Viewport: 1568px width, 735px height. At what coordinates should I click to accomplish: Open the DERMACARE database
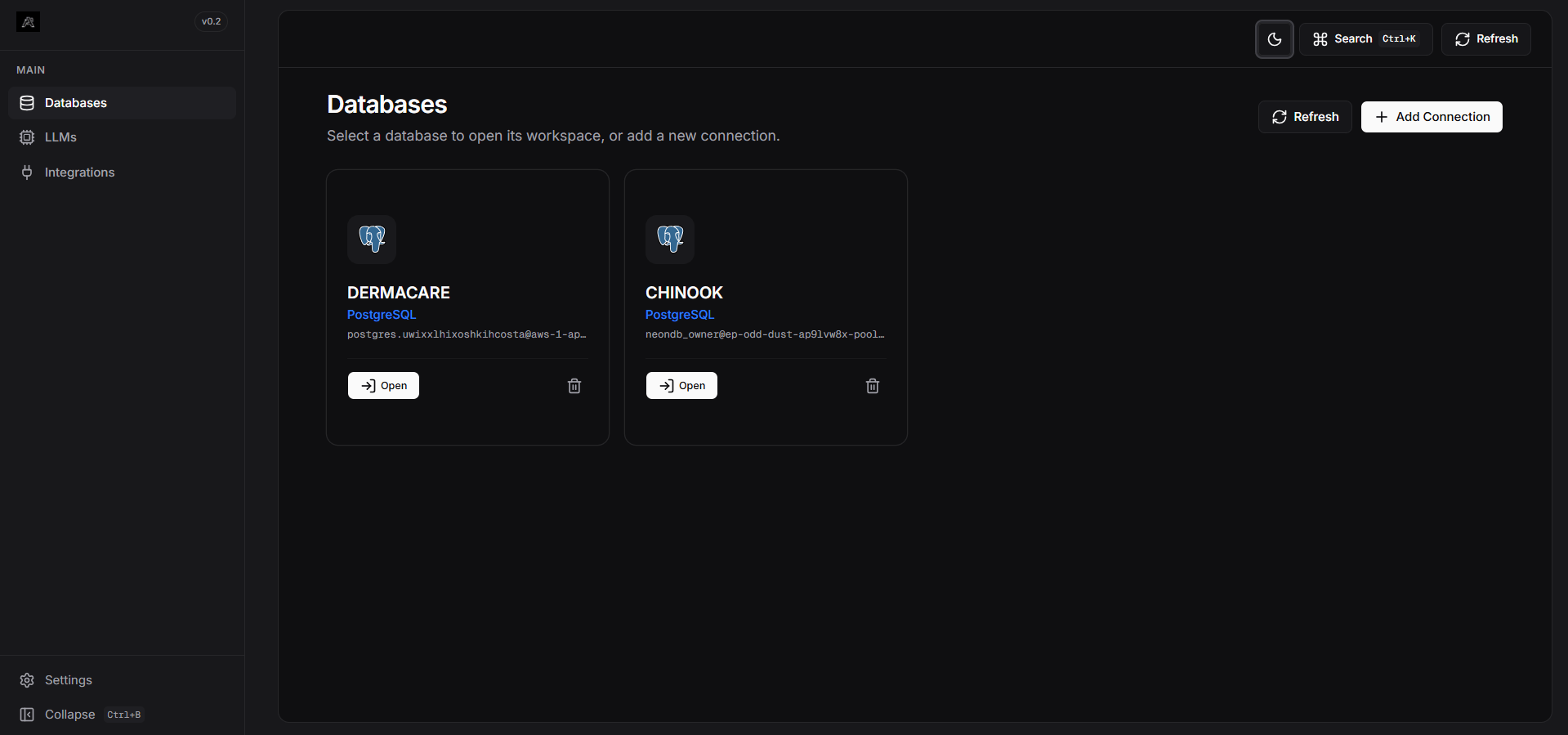click(x=383, y=386)
